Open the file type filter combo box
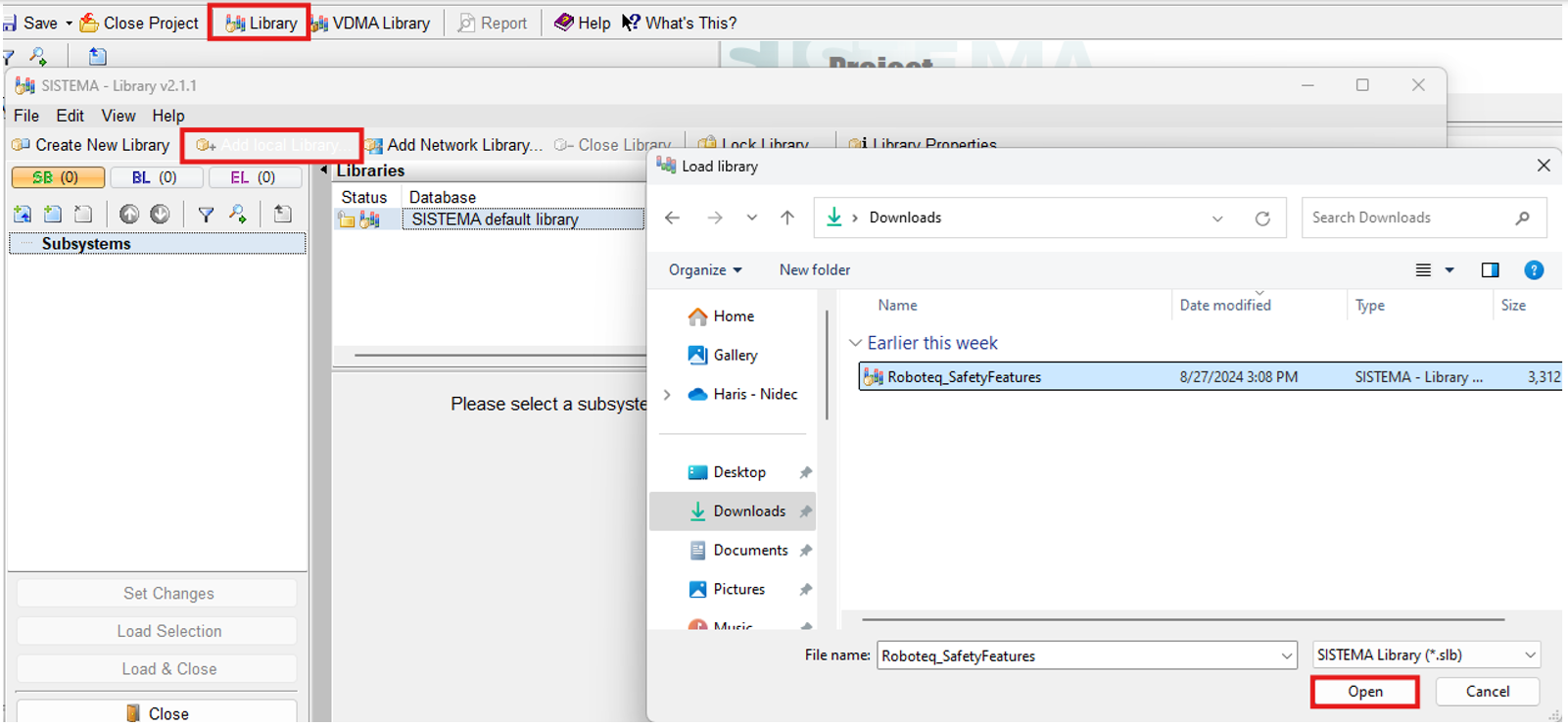Image resolution: width=1568 pixels, height=727 pixels. (x=1426, y=655)
